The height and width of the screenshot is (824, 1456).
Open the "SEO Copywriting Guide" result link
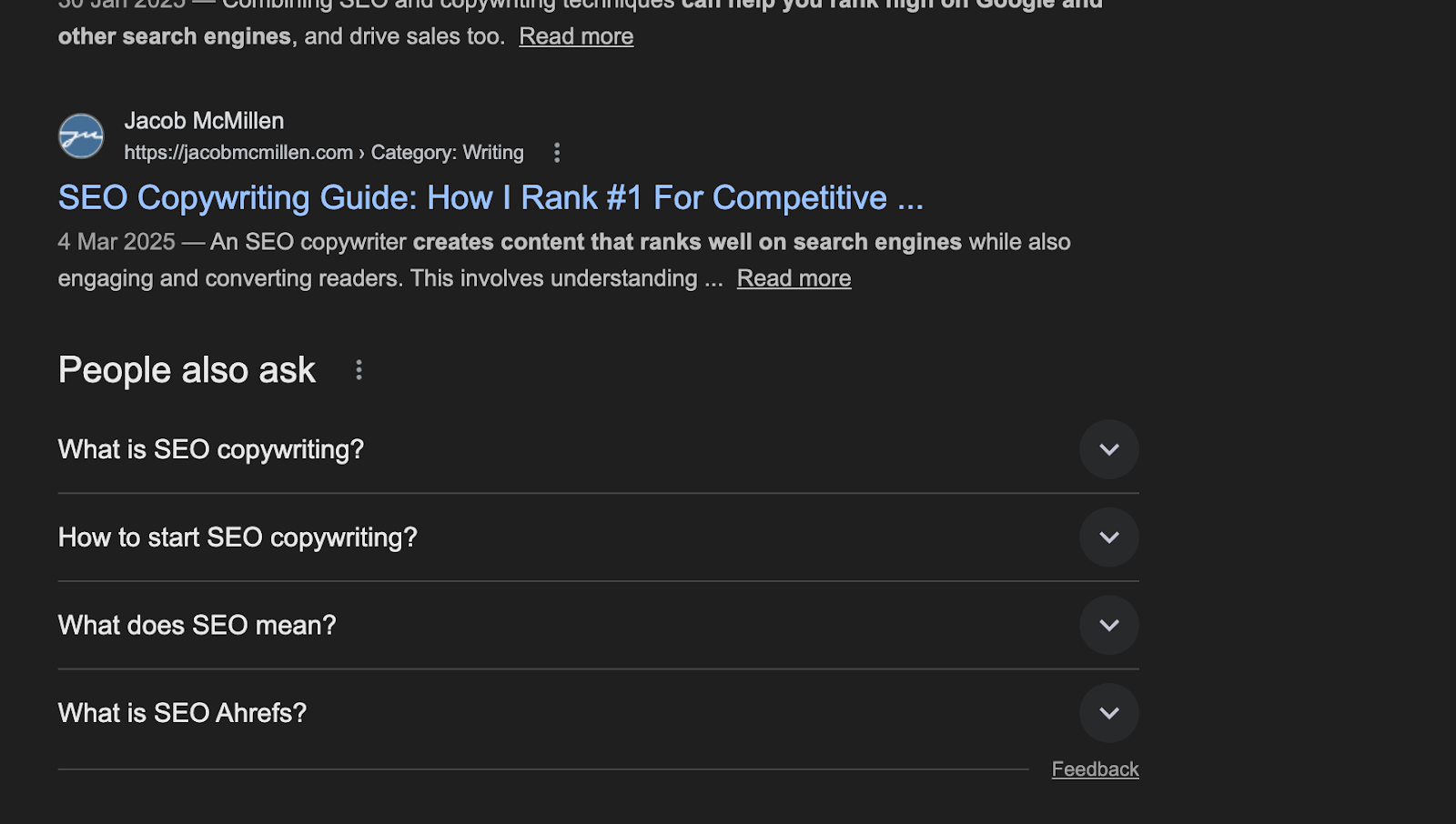coord(490,197)
